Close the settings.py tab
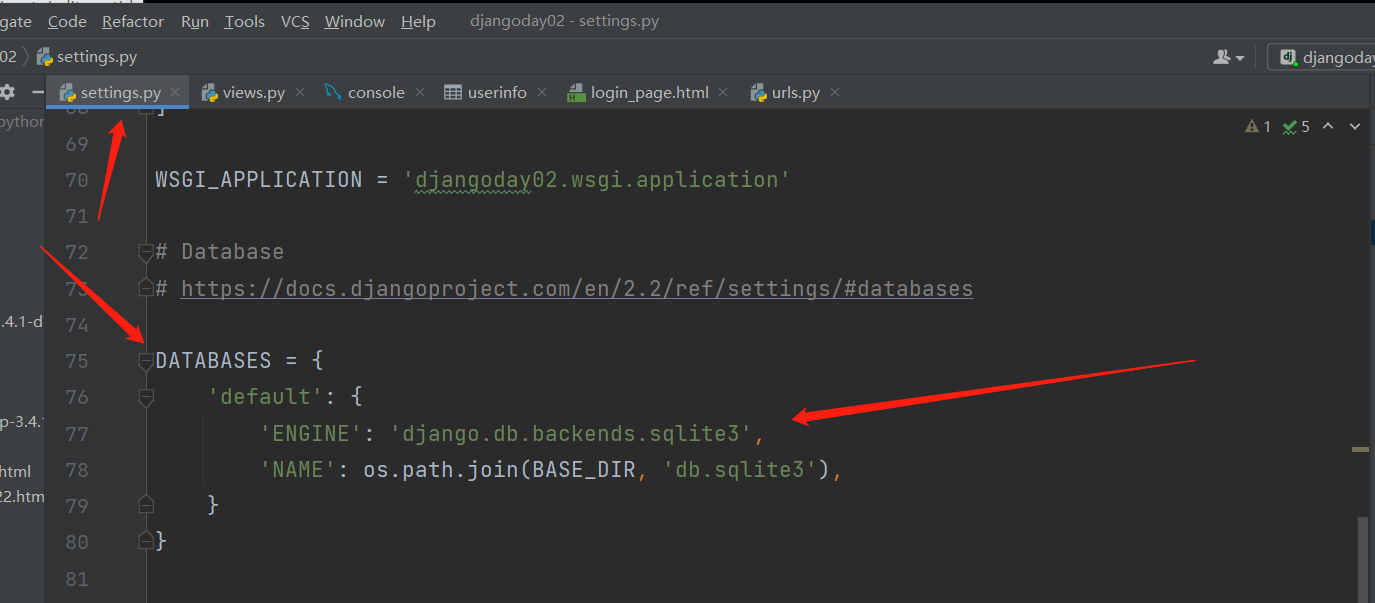Screen dimensions: 1375x603 pos(175,92)
